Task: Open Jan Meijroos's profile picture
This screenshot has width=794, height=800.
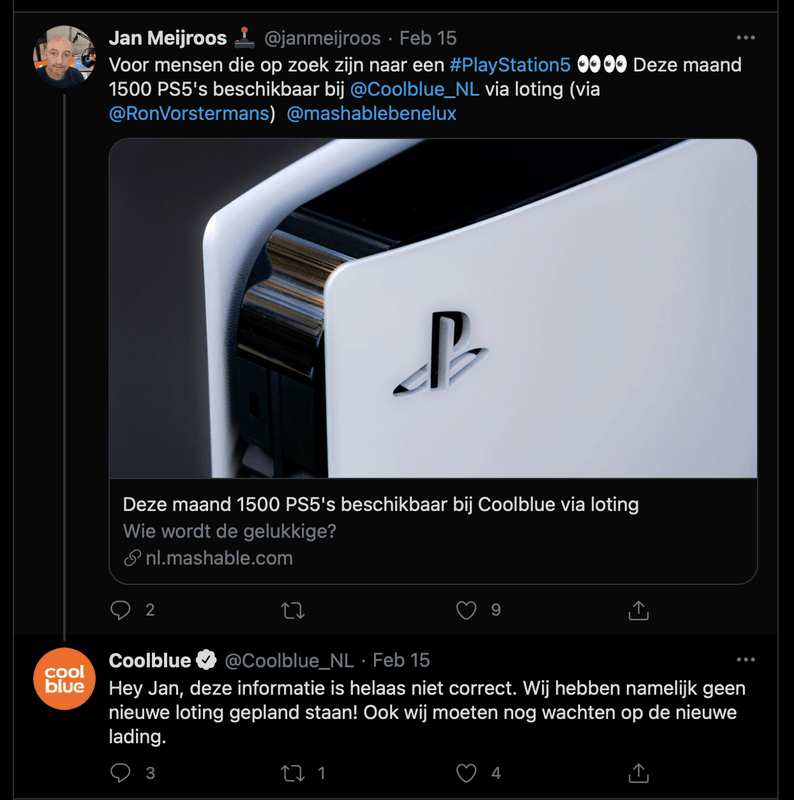Action: coord(65,55)
